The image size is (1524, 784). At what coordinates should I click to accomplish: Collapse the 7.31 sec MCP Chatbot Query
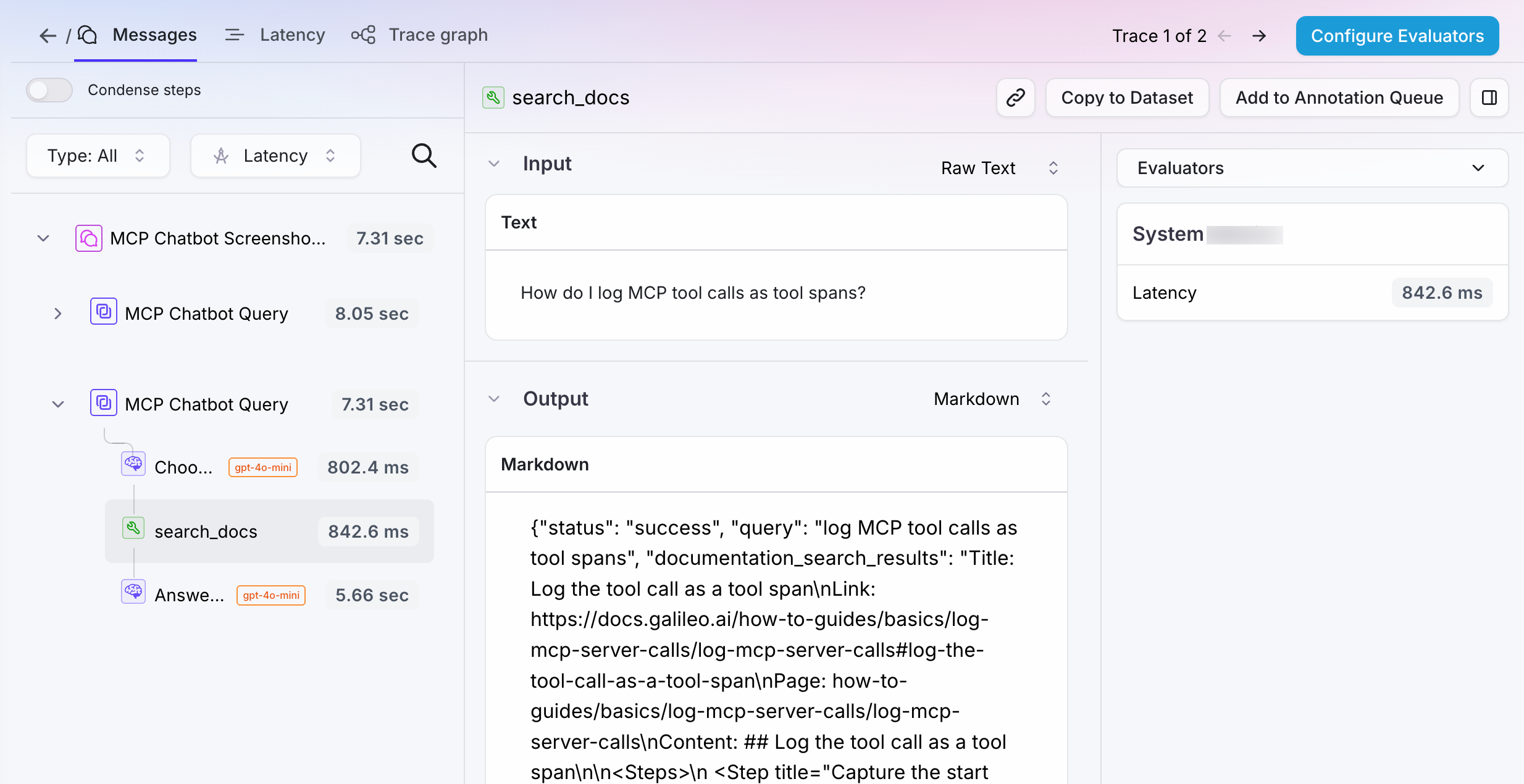(x=58, y=404)
